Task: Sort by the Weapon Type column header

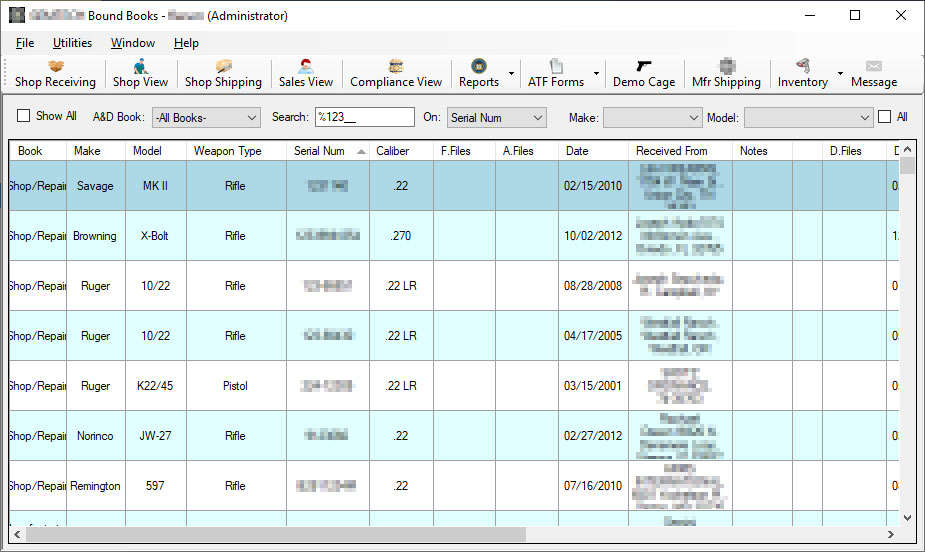Action: coord(236,151)
